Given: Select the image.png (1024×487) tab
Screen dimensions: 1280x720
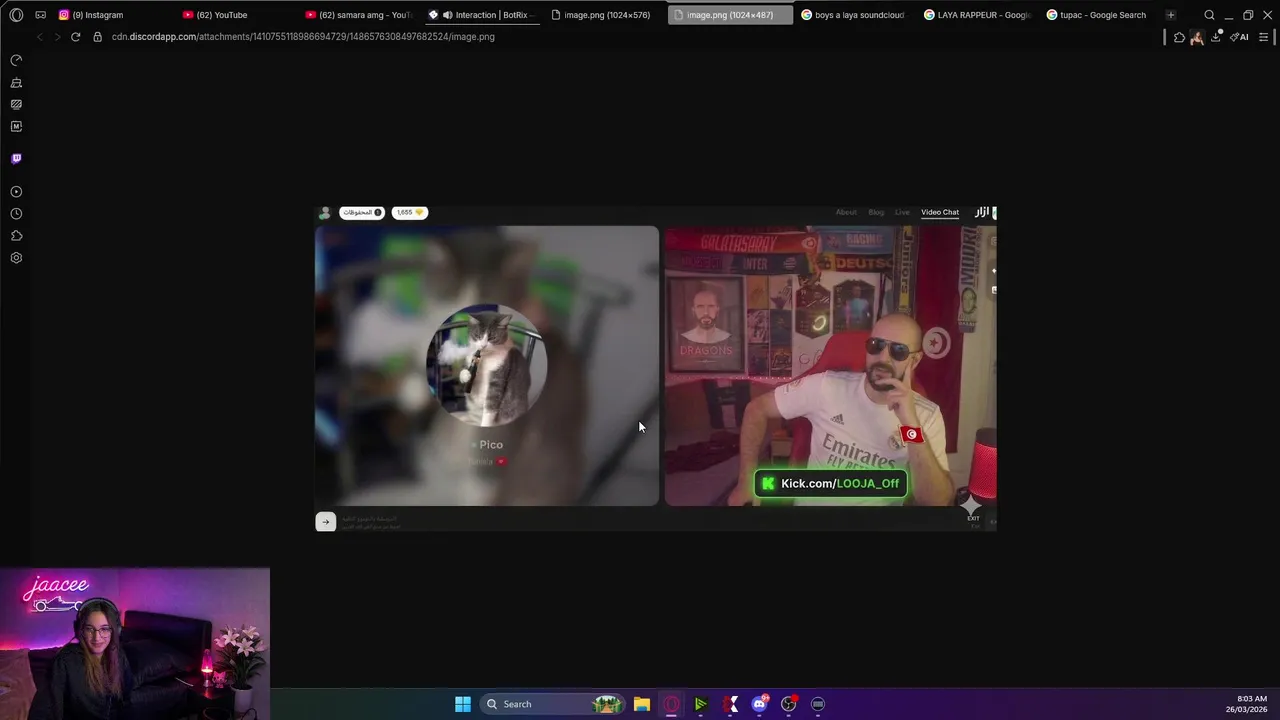Looking at the screenshot, I should pos(730,15).
